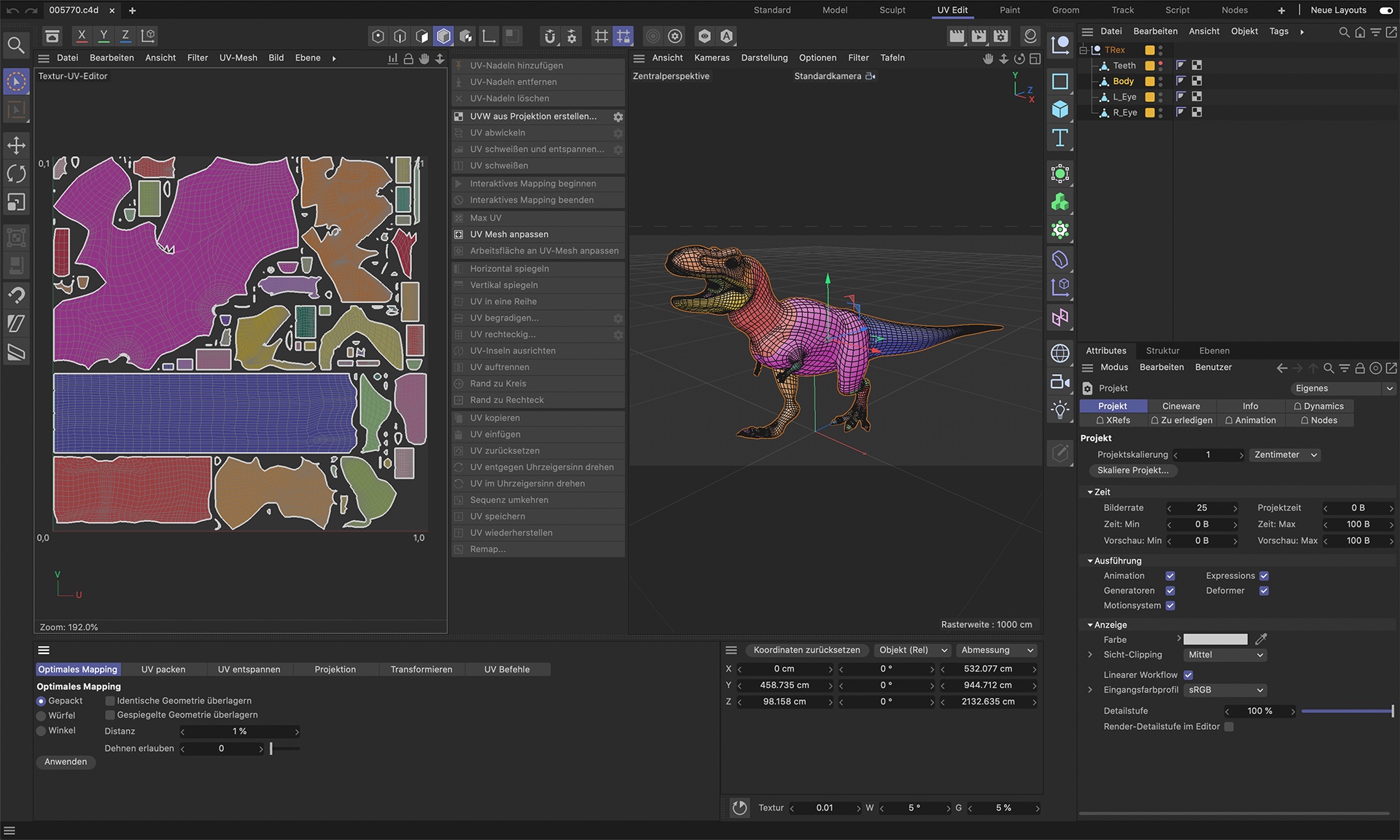Click the Anwenden button
Viewport: 1400px width, 840px height.
coord(66,762)
